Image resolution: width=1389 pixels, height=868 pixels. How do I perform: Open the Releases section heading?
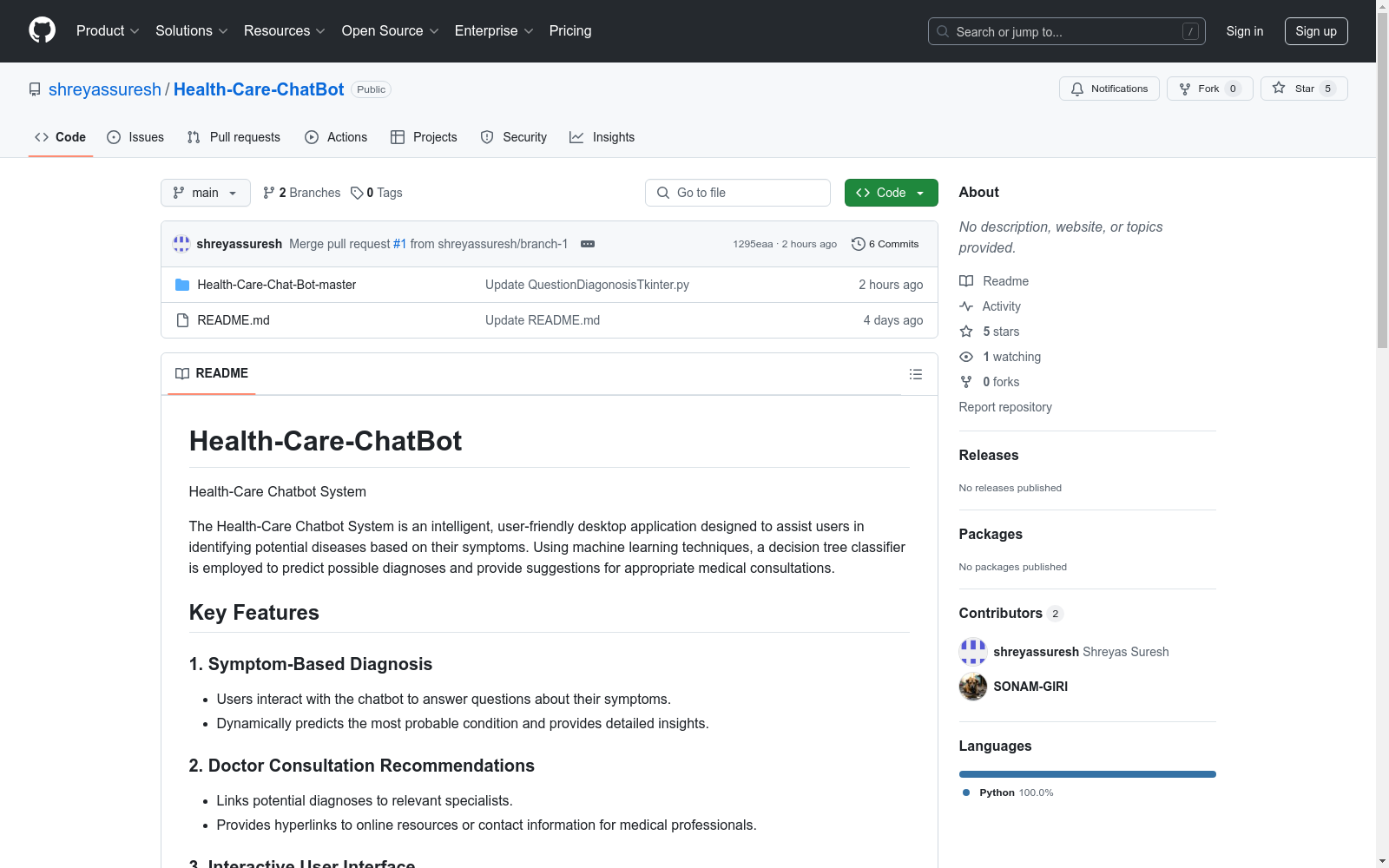(x=989, y=455)
